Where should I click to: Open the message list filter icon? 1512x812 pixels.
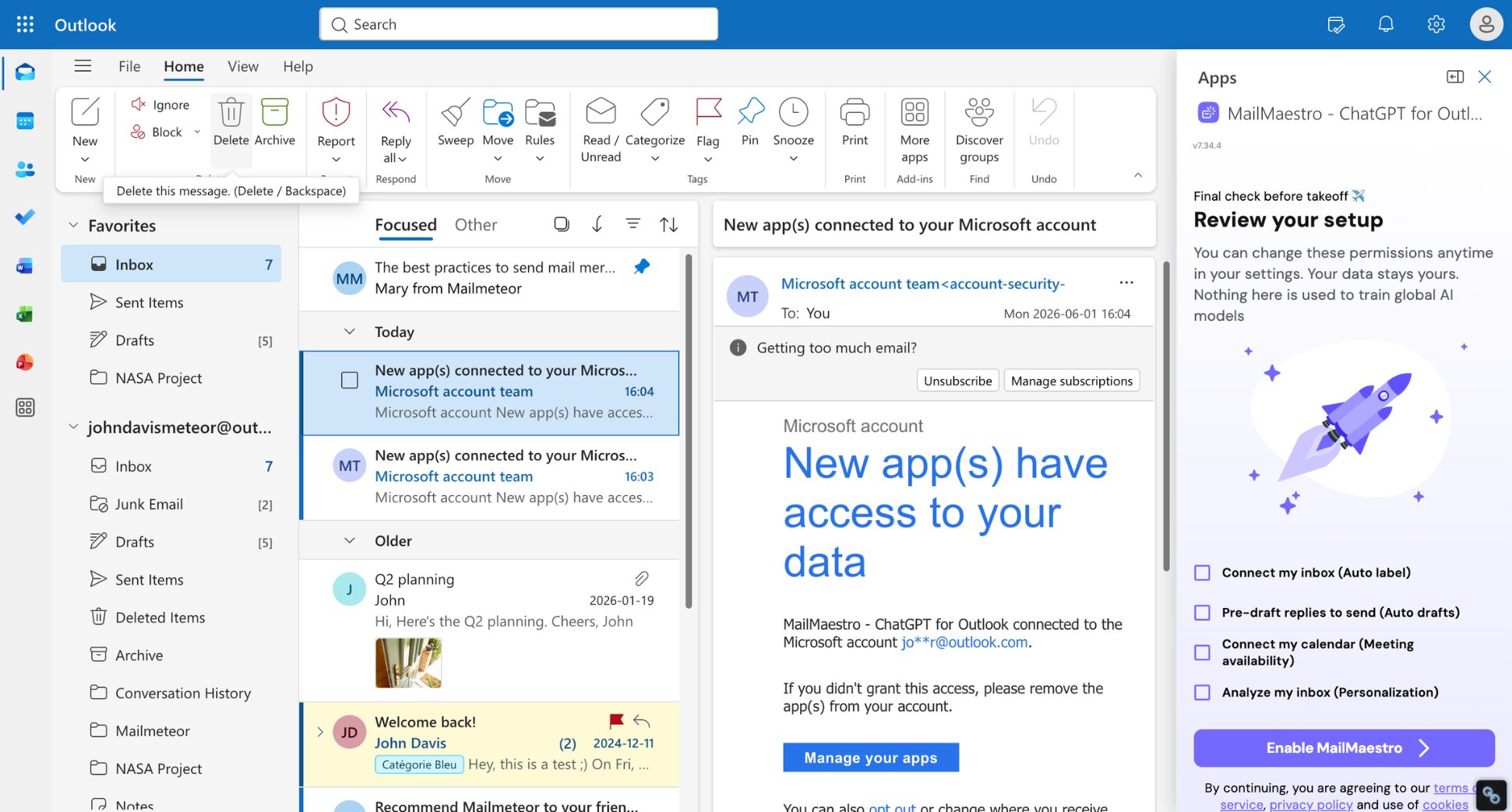[x=633, y=224]
